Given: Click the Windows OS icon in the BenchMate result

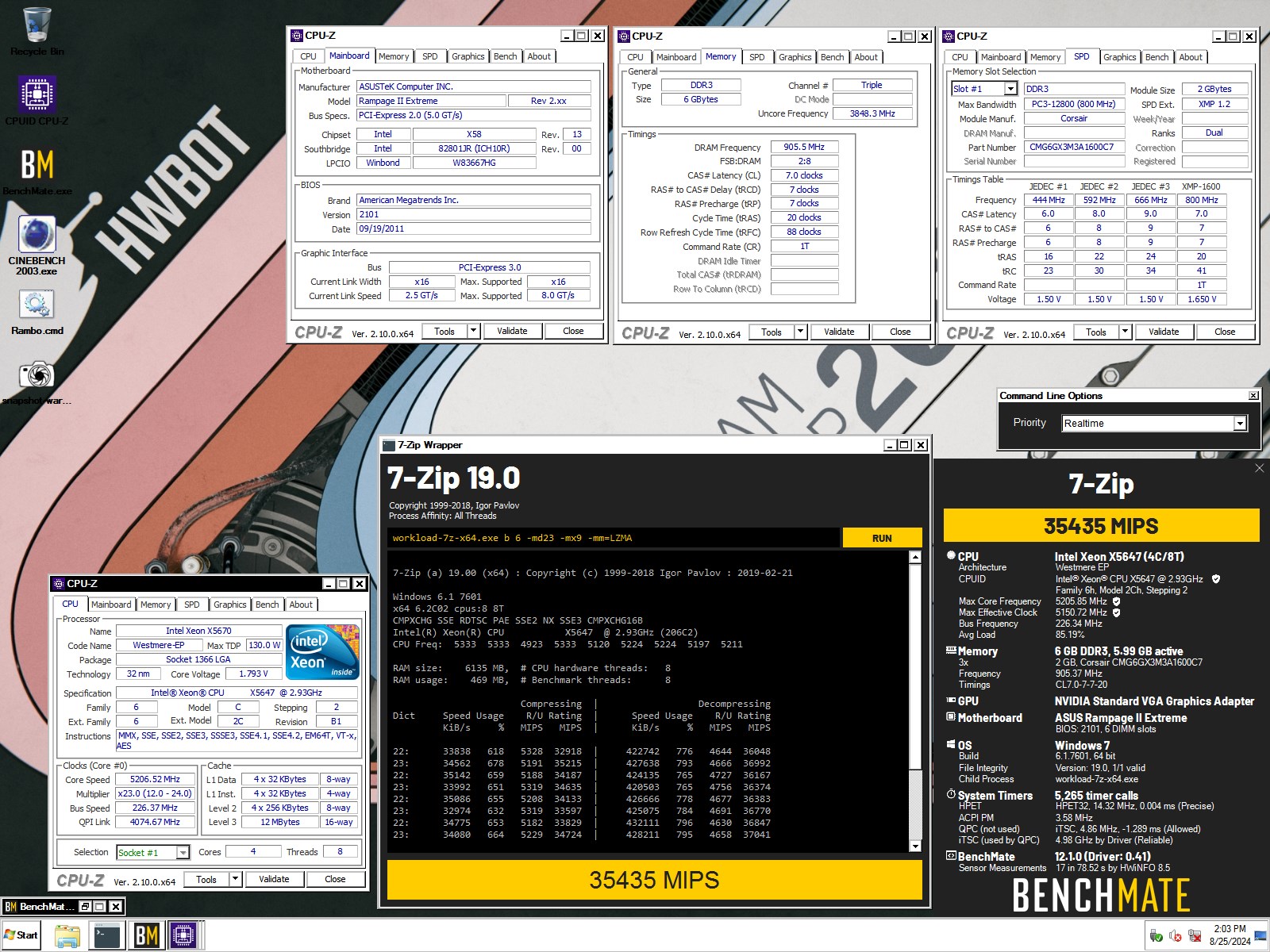Looking at the screenshot, I should click(x=951, y=745).
